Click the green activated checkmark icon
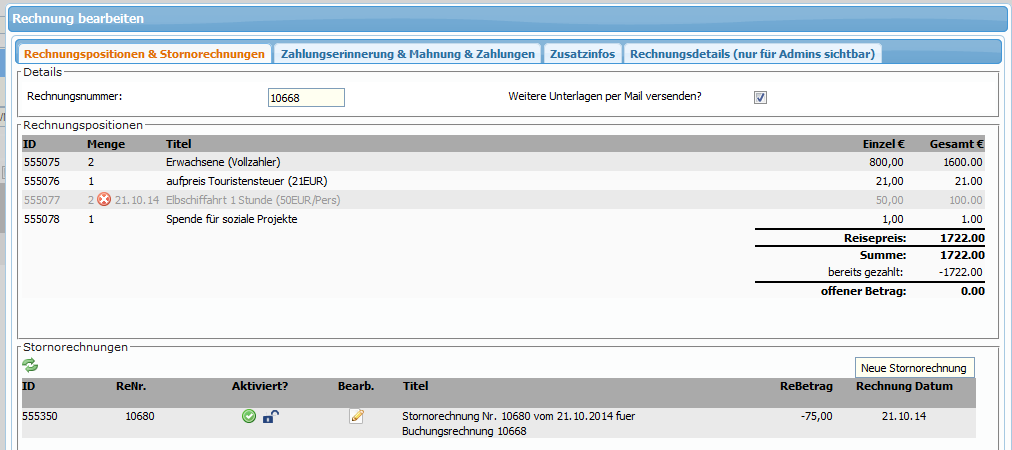This screenshot has width=1012, height=450. (249, 417)
